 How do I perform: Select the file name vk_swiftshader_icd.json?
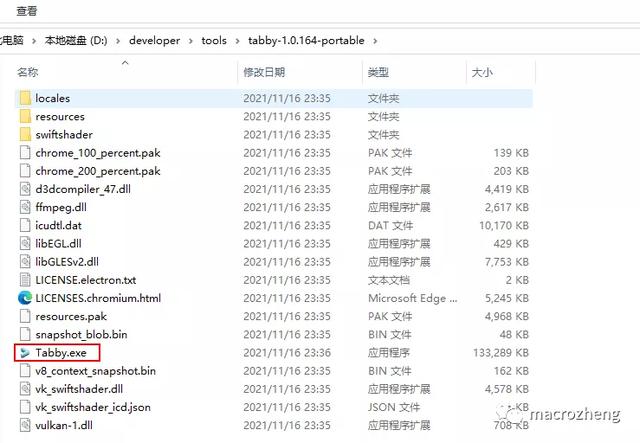pyautogui.click(x=93, y=407)
